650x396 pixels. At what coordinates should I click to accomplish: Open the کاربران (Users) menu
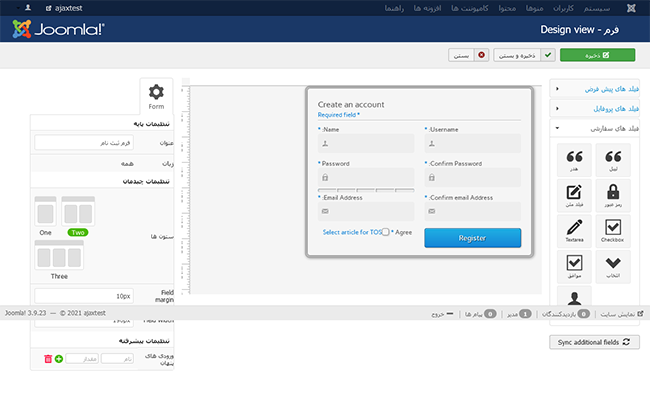563,8
